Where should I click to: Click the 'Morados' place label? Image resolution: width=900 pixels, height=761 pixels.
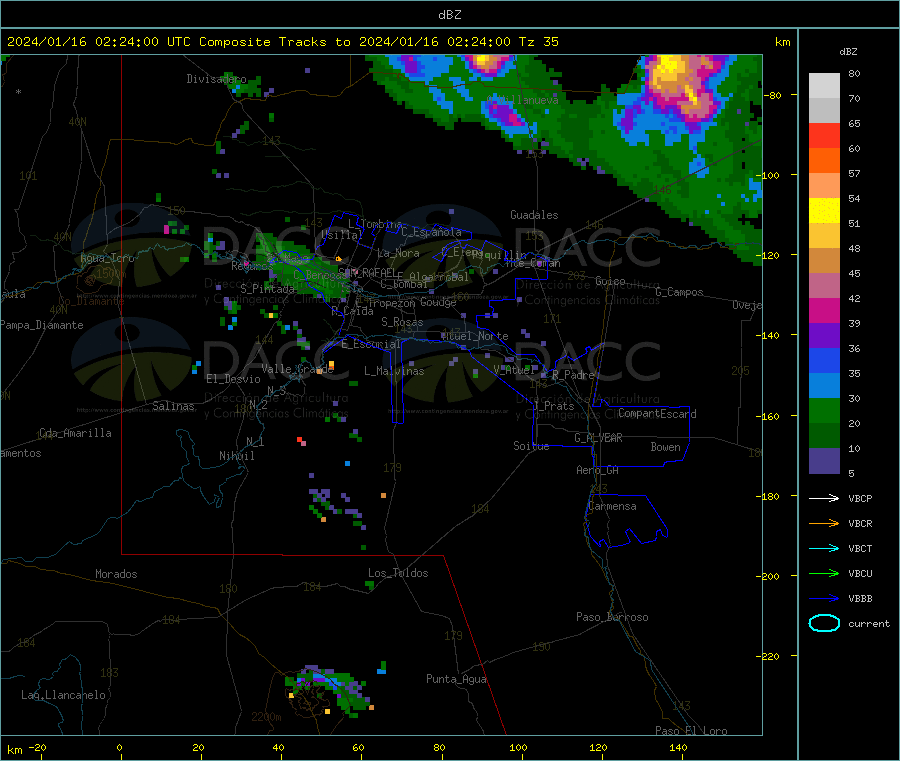(x=116, y=574)
